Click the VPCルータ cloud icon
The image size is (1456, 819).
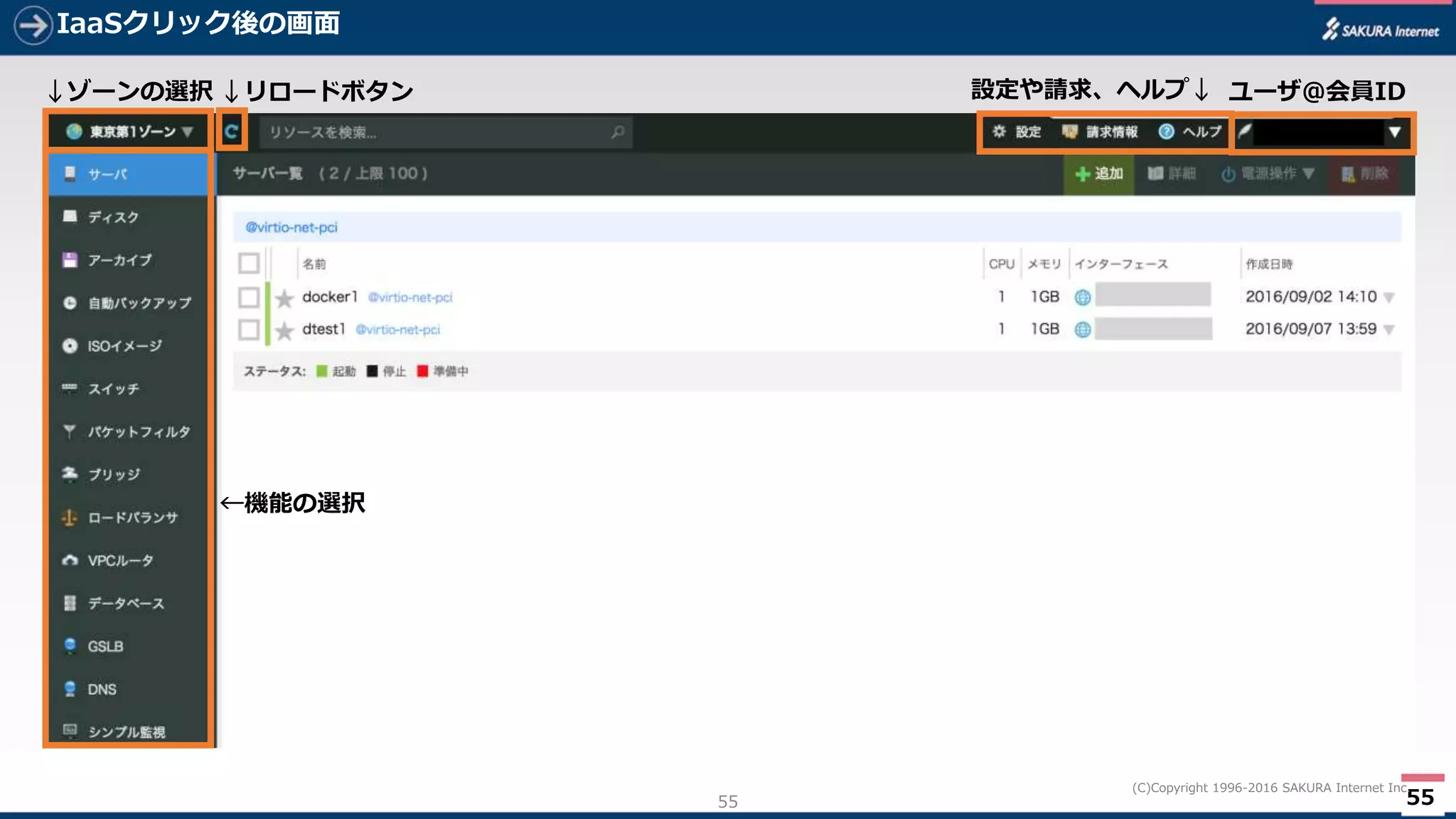pyautogui.click(x=69, y=560)
